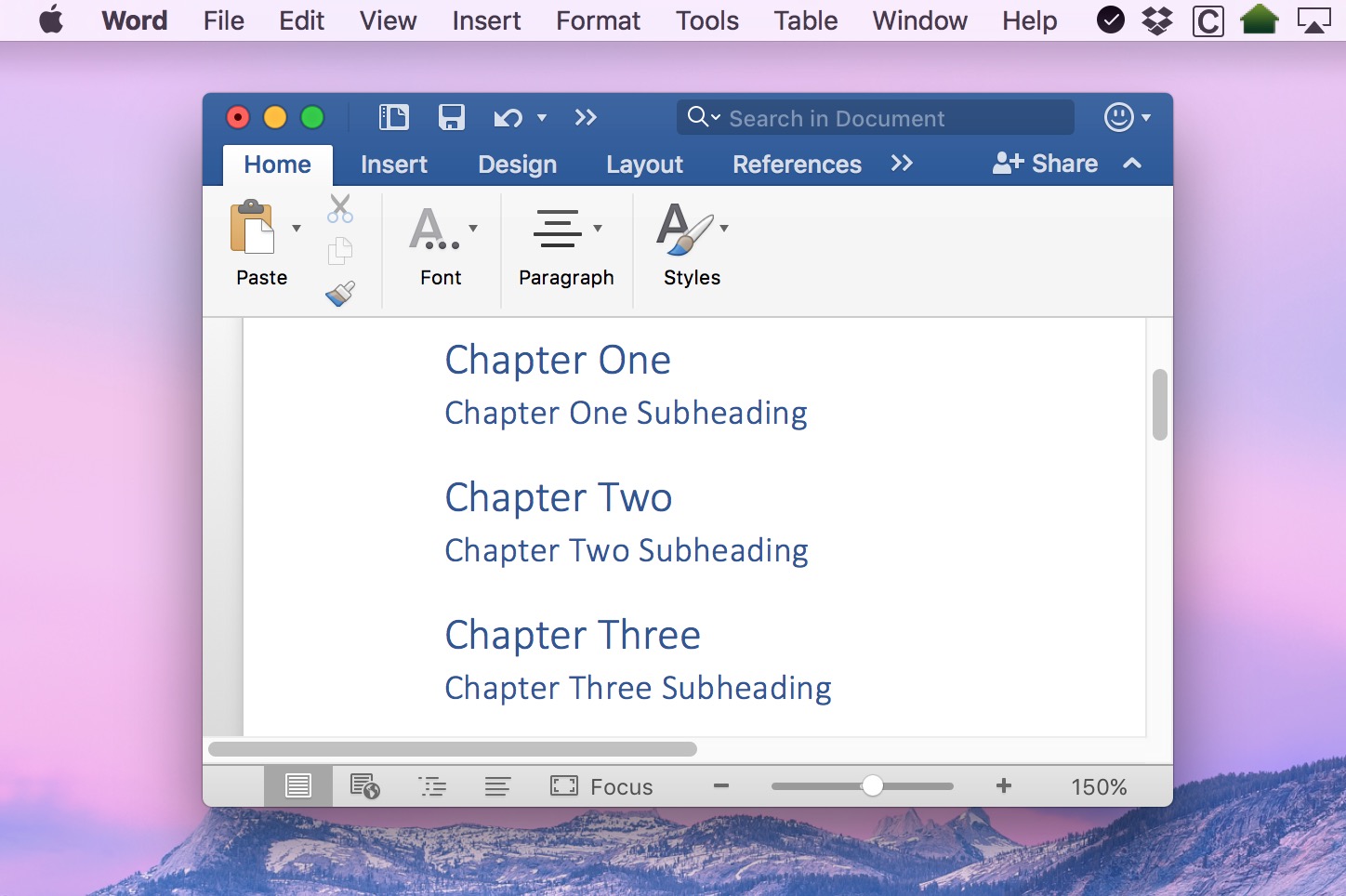The height and width of the screenshot is (896, 1346).
Task: Open the Format menu
Action: coord(599,20)
